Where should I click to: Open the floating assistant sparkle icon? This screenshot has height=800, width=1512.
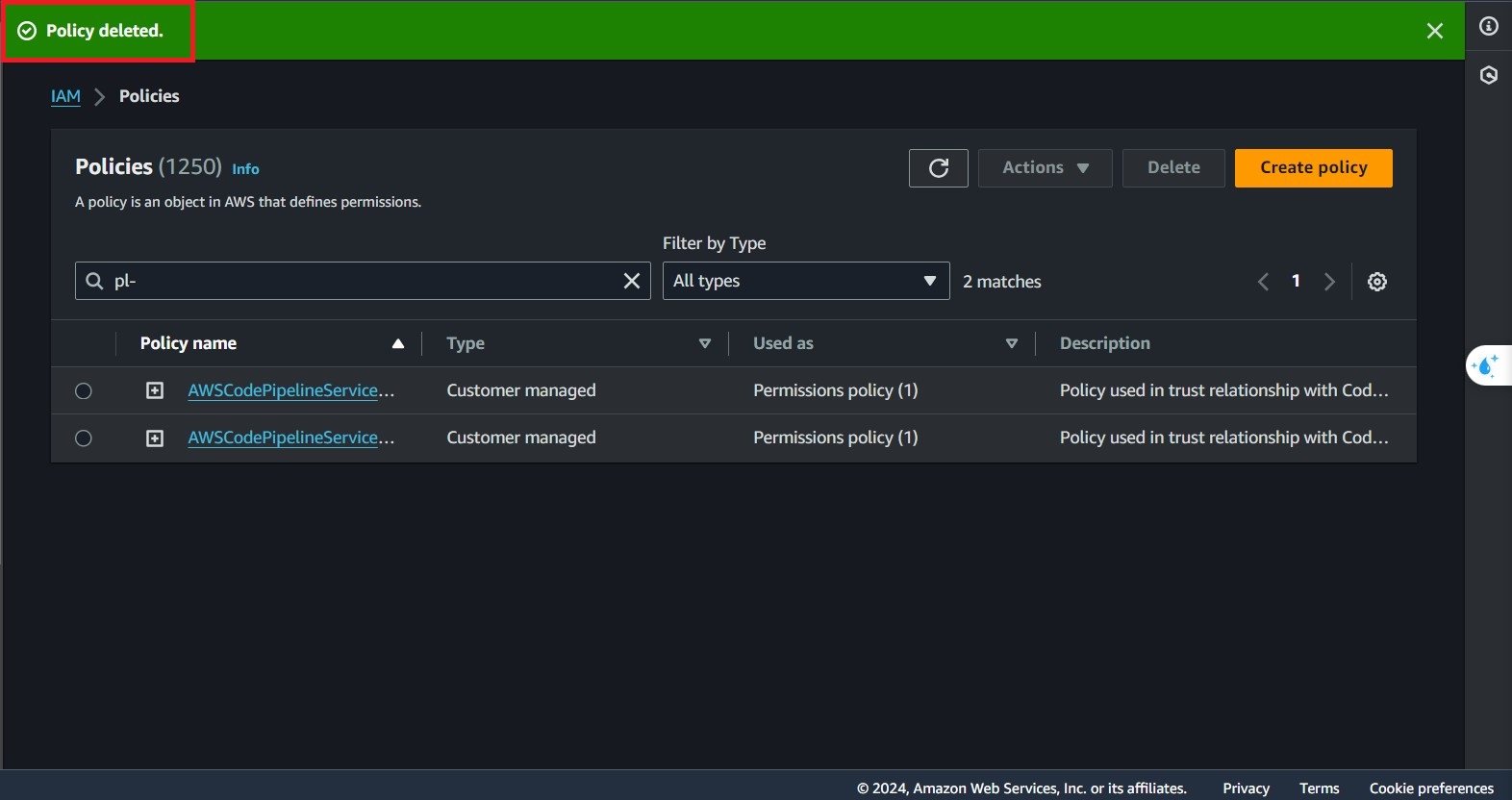point(1486,365)
